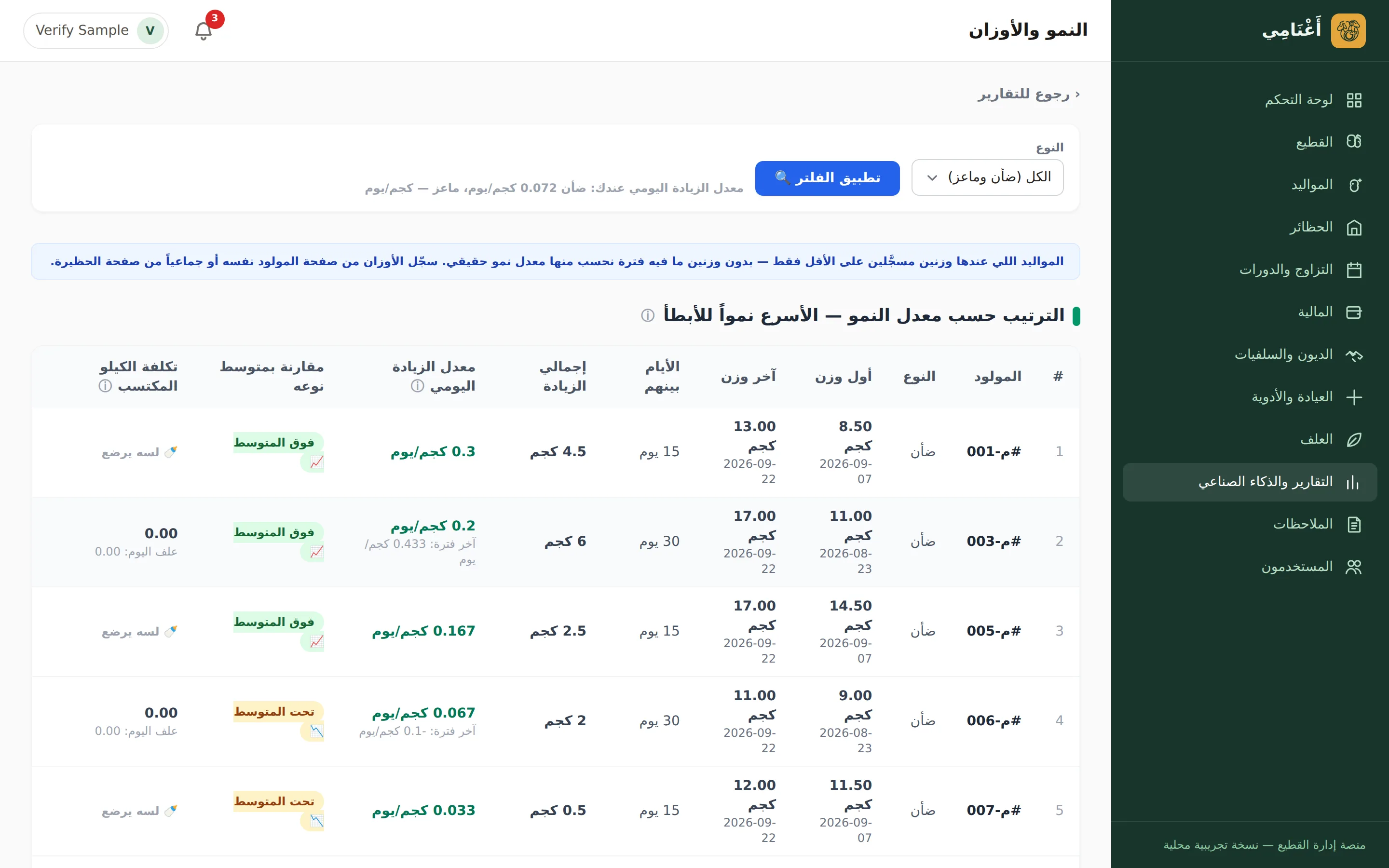Click info icon in معدل الزيادة اليومي header
Viewport: 1389px width, 868px height.
tap(417, 386)
